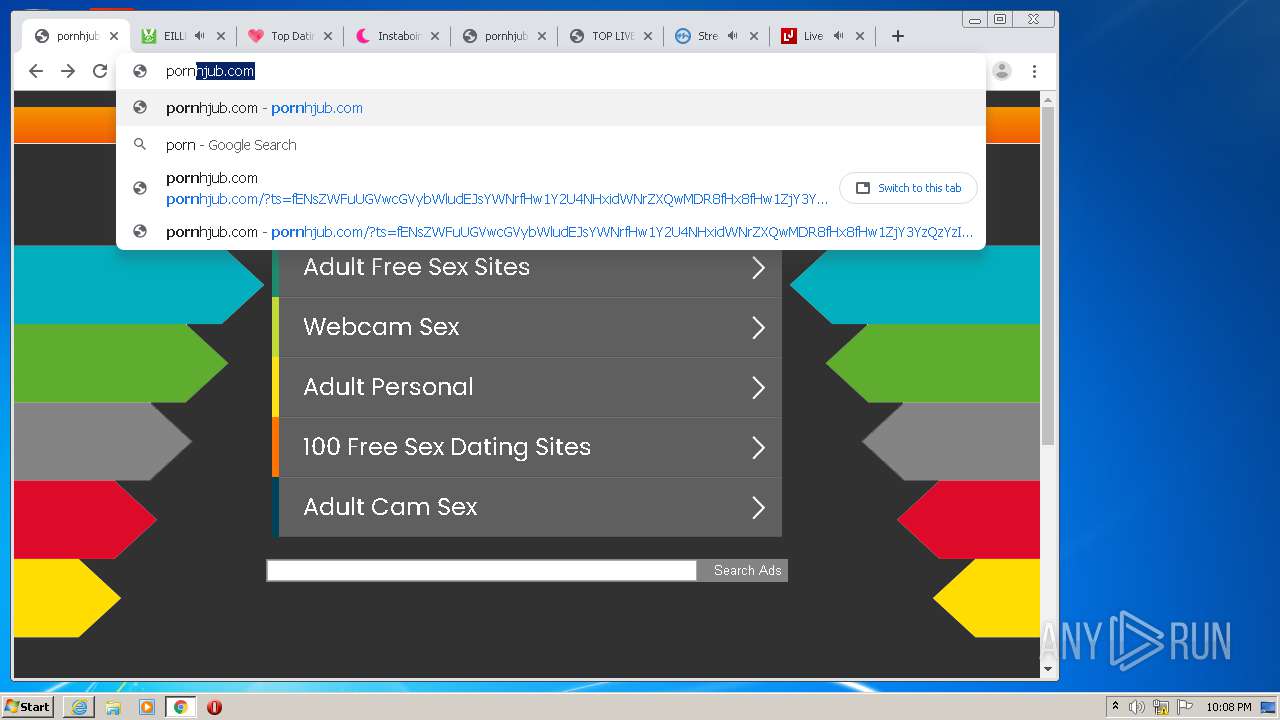
Task: Close the EILLI tab
Action: pyautogui.click(x=221, y=36)
